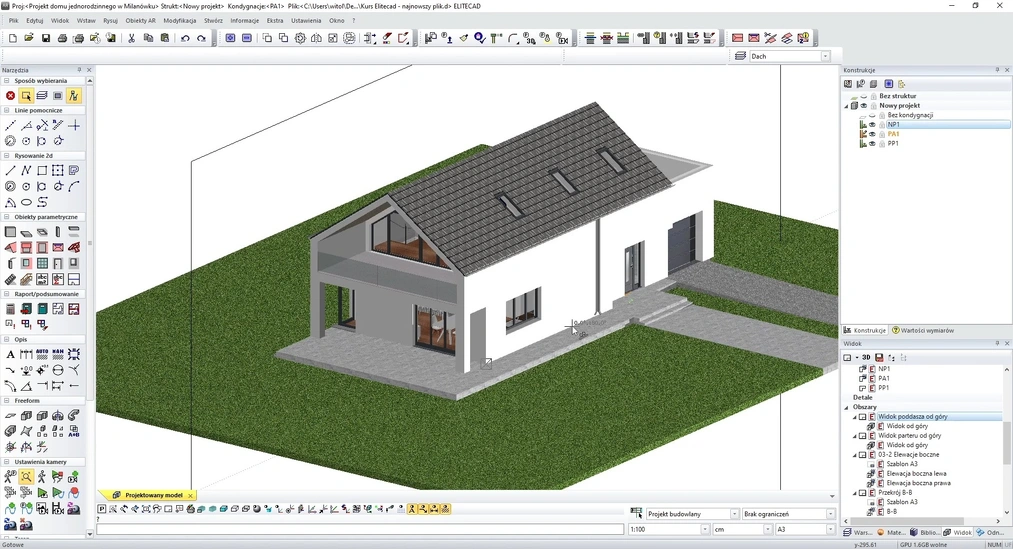Open the A3 paper format dropdown

830,529
